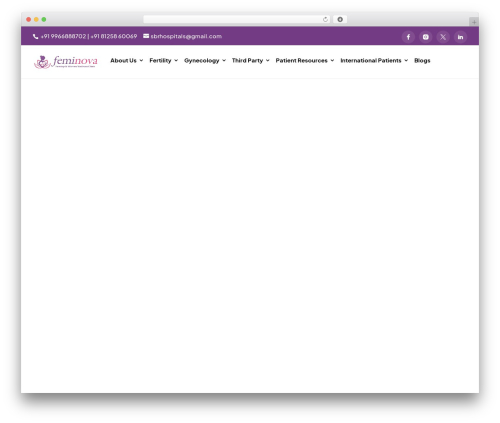Maximize the window with green button
Viewport: 500px width, 423px height.
point(44,19)
